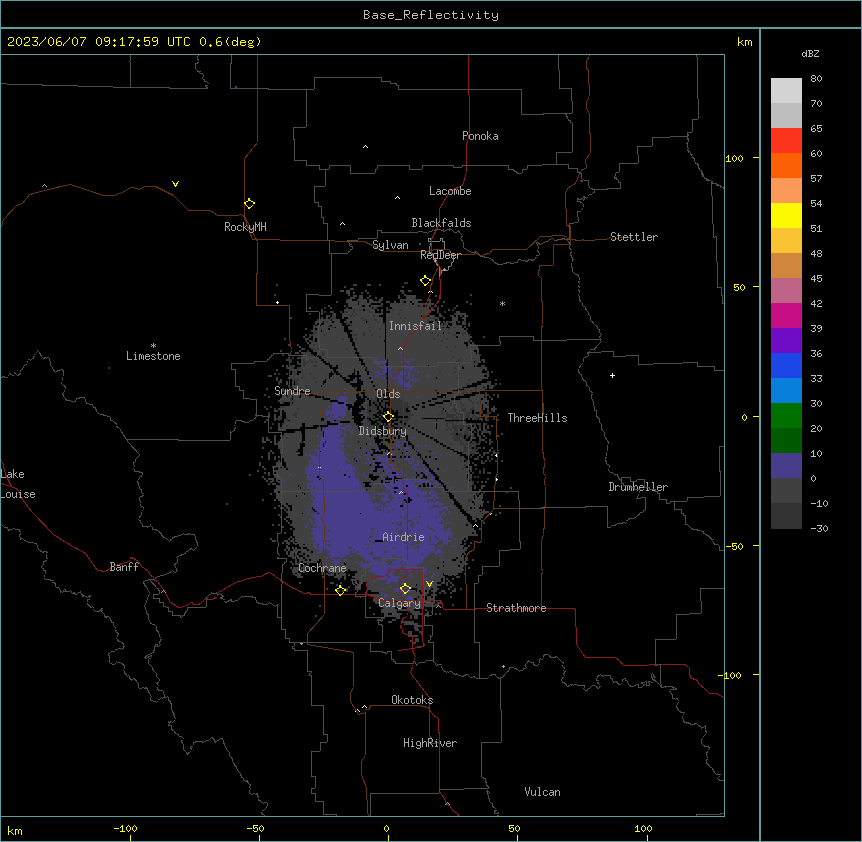
Task: Click the yellow V marker east of Calgary
Action: click(x=429, y=584)
